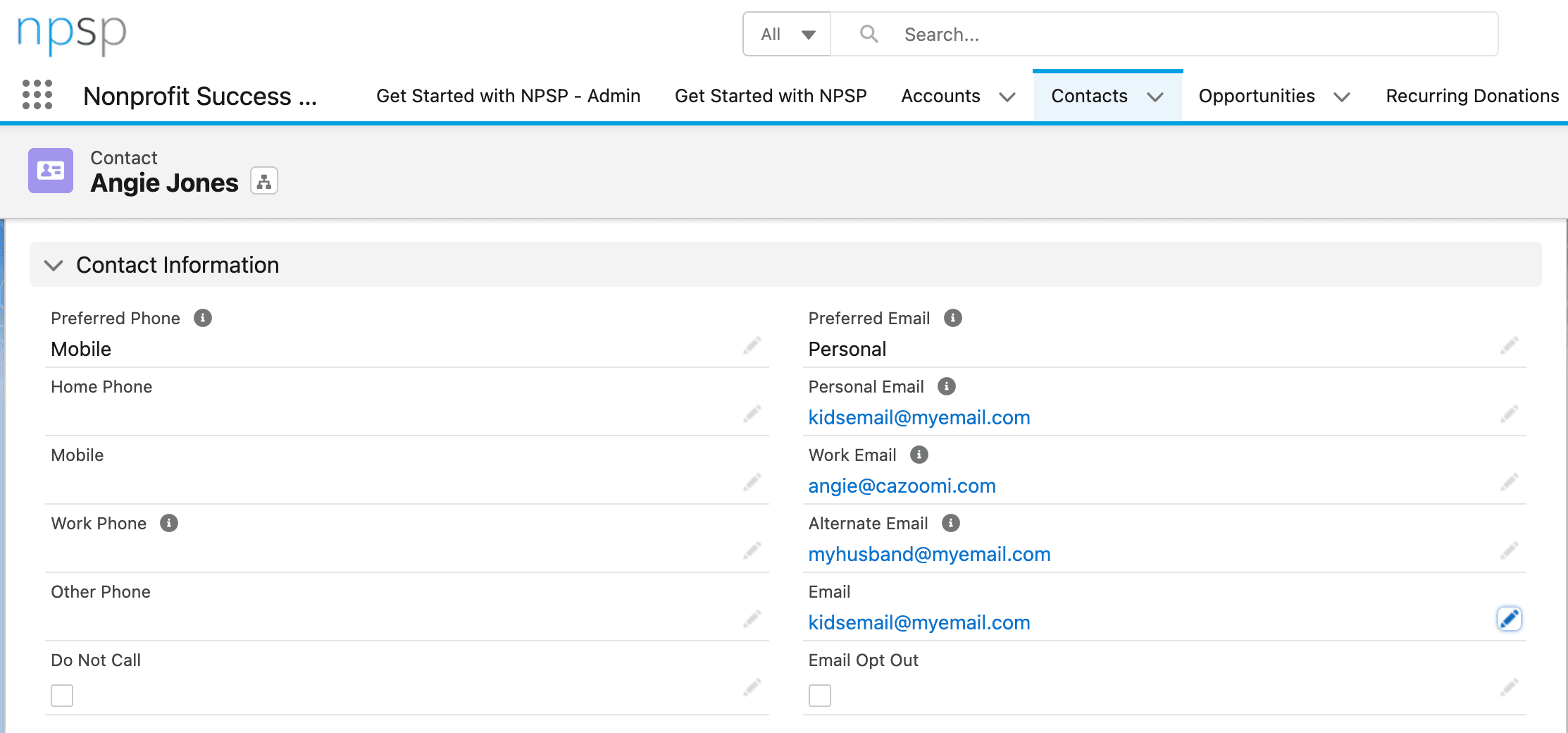Edit the Email Opt Out field pencil
1568x733 pixels.
pyautogui.click(x=1510, y=687)
